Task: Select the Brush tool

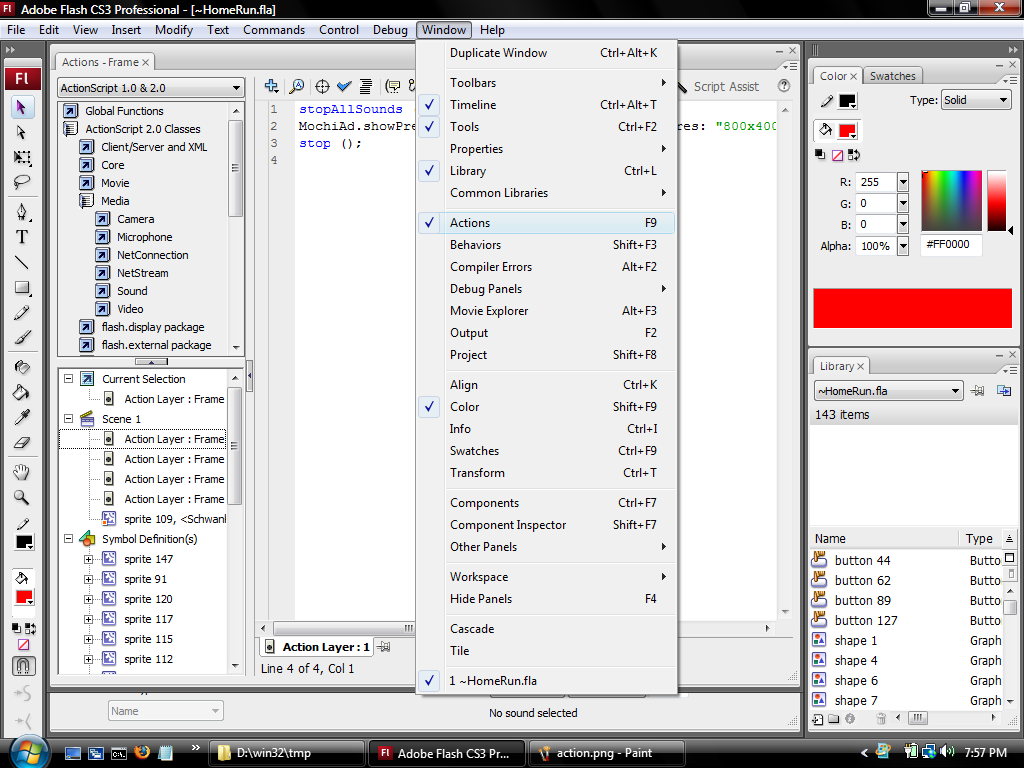Action: (x=22, y=338)
